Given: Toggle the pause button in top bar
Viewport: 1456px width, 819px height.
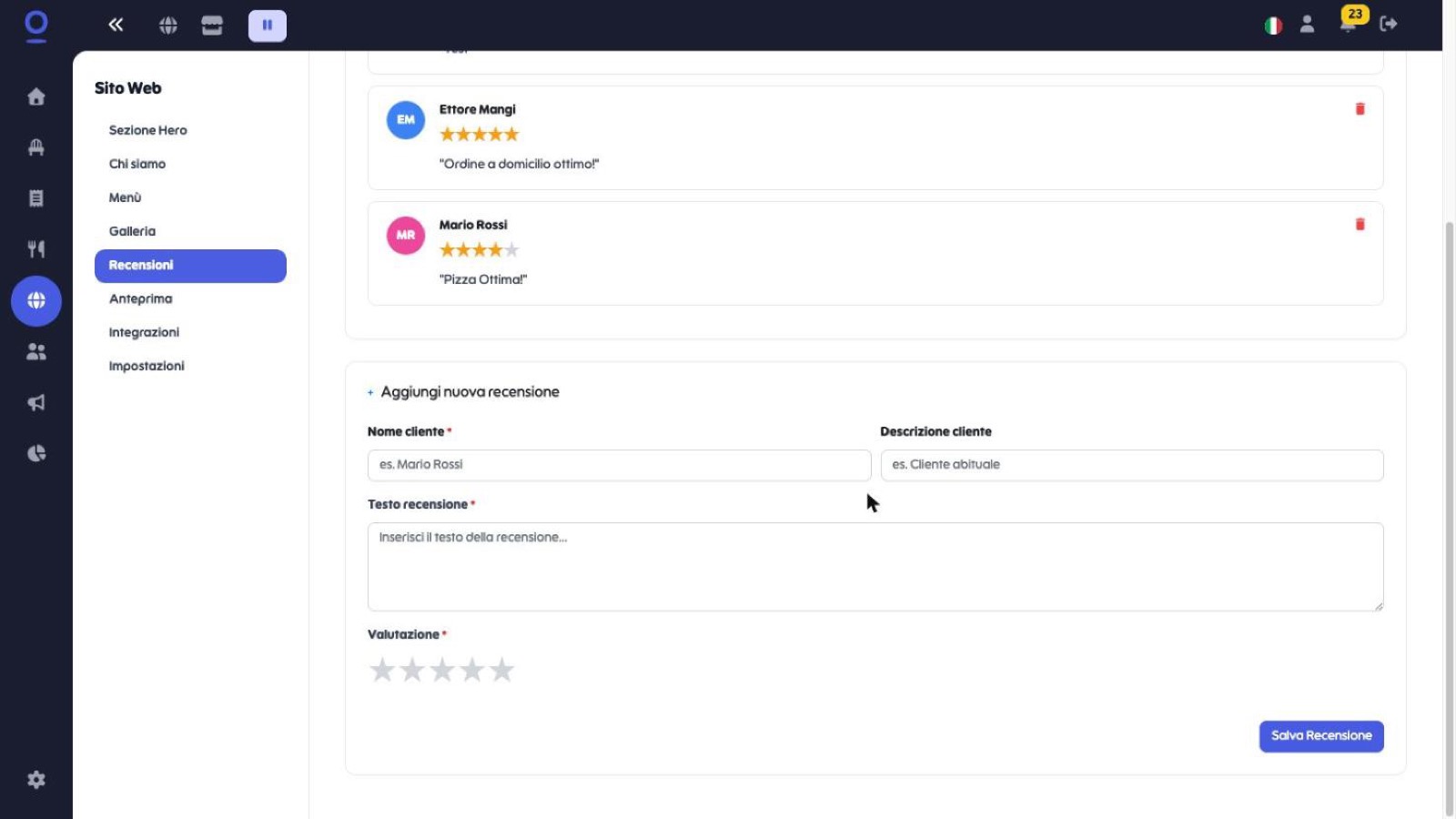Looking at the screenshot, I should point(268,25).
